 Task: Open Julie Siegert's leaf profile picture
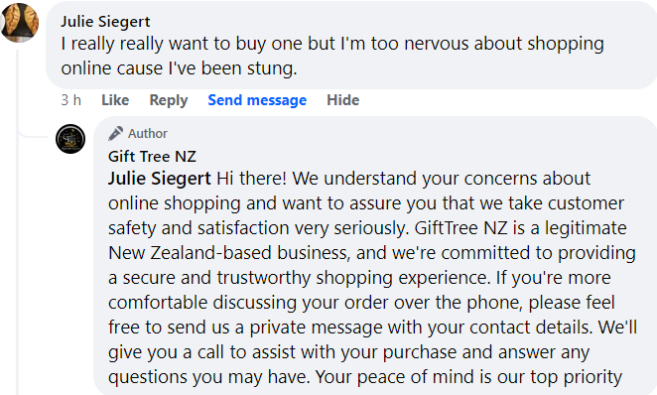19,23
